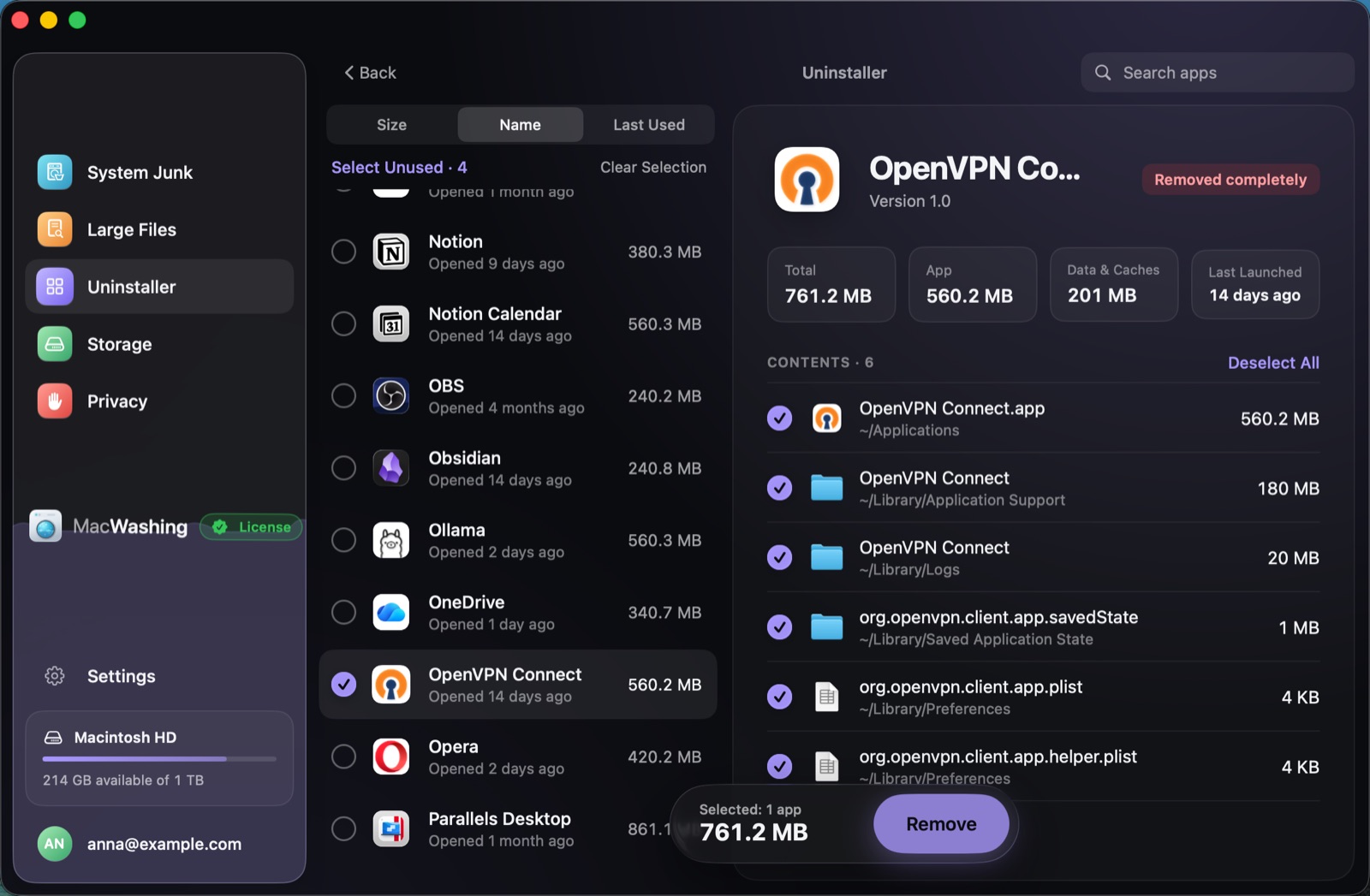Sort apps by Last Used tab
The height and width of the screenshot is (896, 1370).
pos(648,125)
